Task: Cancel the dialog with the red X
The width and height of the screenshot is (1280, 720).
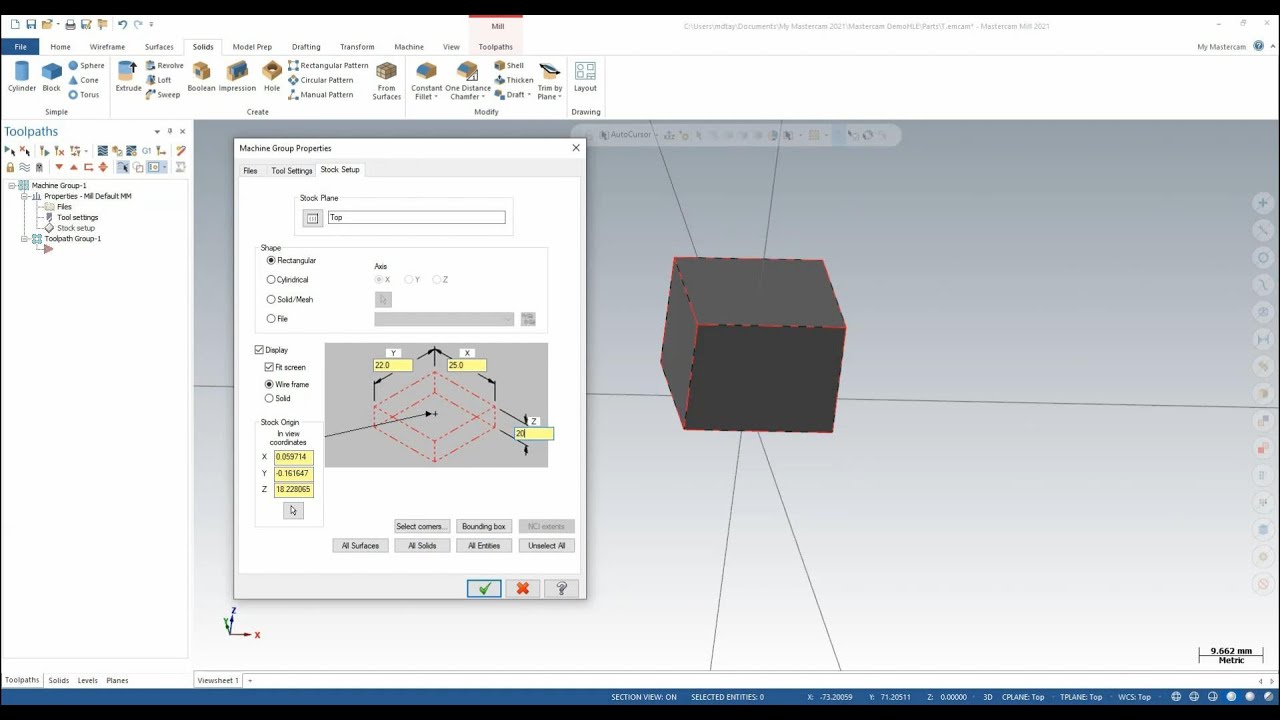Action: tap(522, 589)
